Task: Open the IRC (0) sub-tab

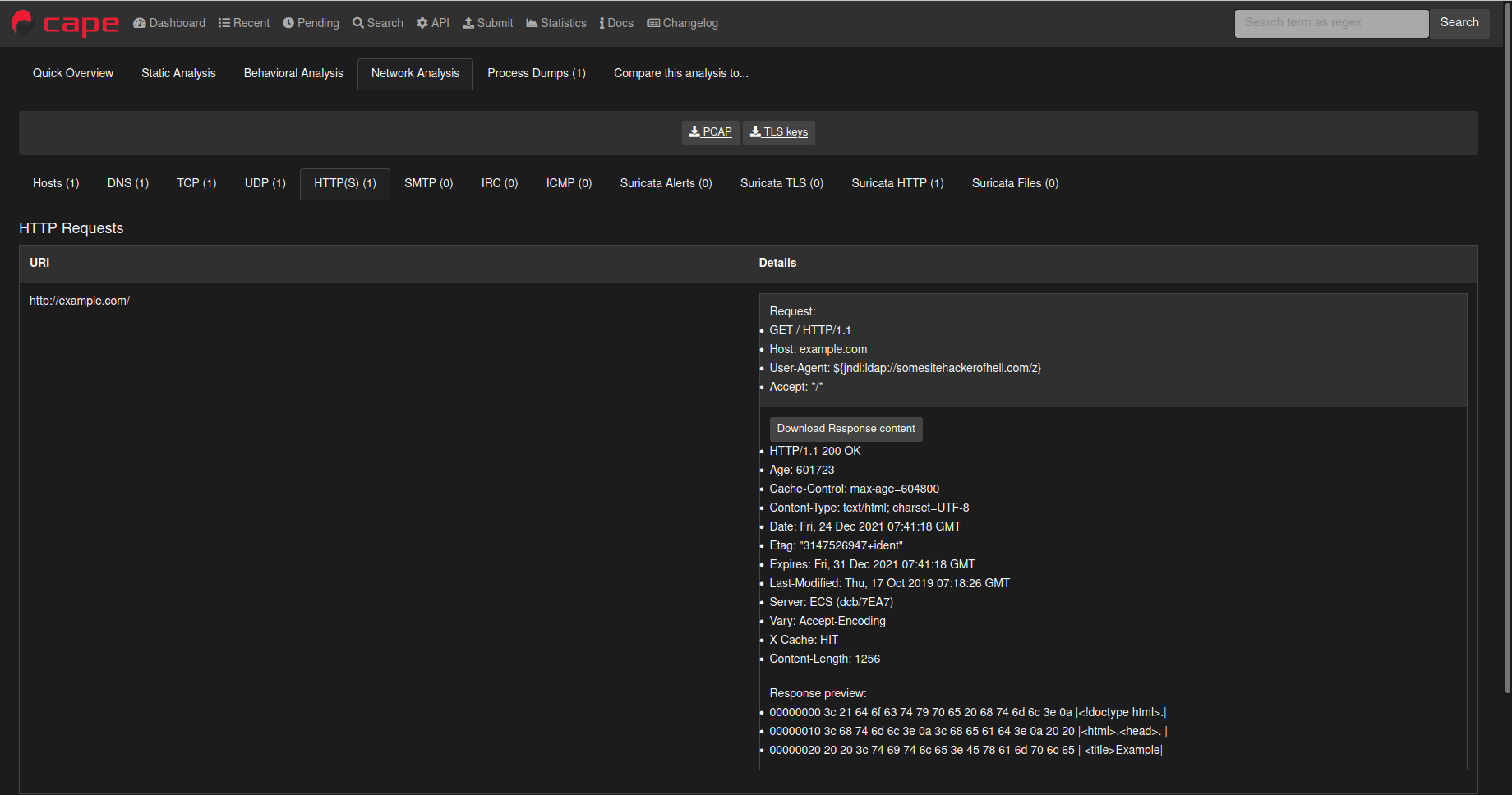Action: coord(500,183)
